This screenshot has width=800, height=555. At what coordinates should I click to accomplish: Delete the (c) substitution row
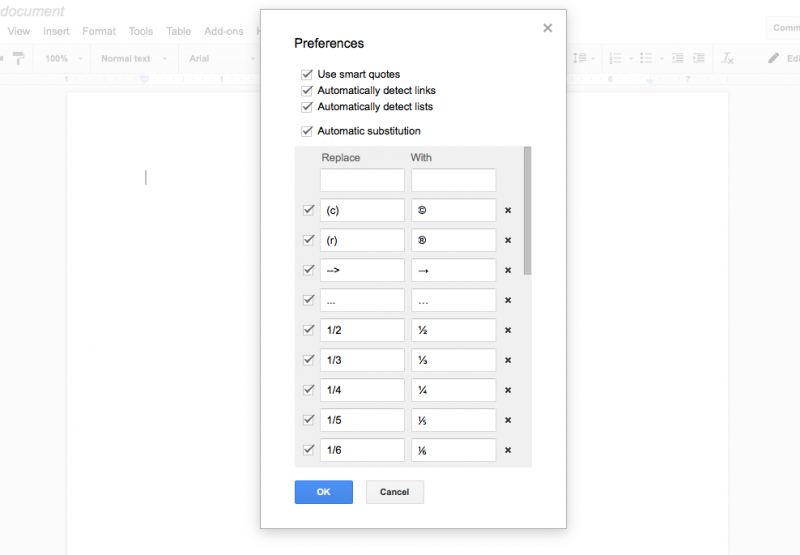(508, 211)
